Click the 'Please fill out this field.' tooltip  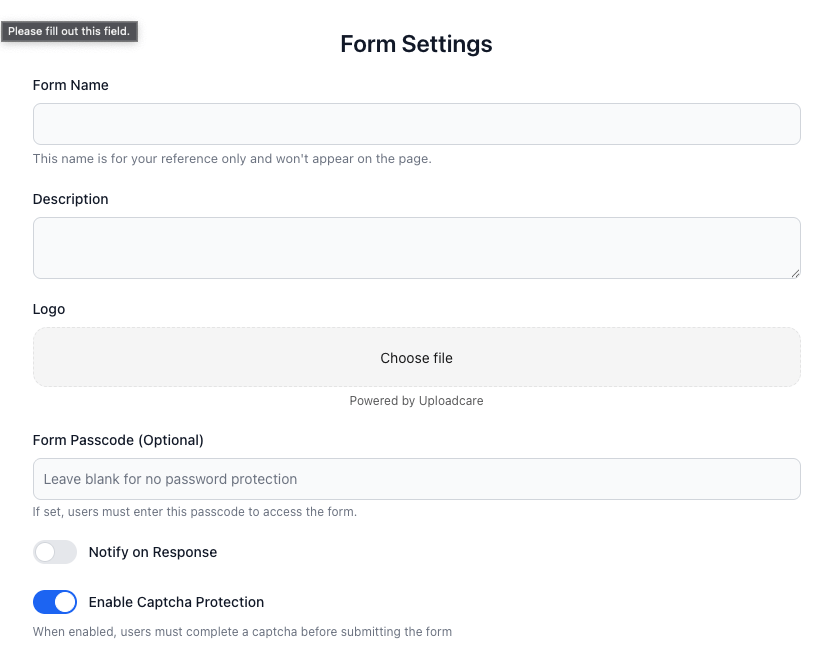[x=69, y=32]
